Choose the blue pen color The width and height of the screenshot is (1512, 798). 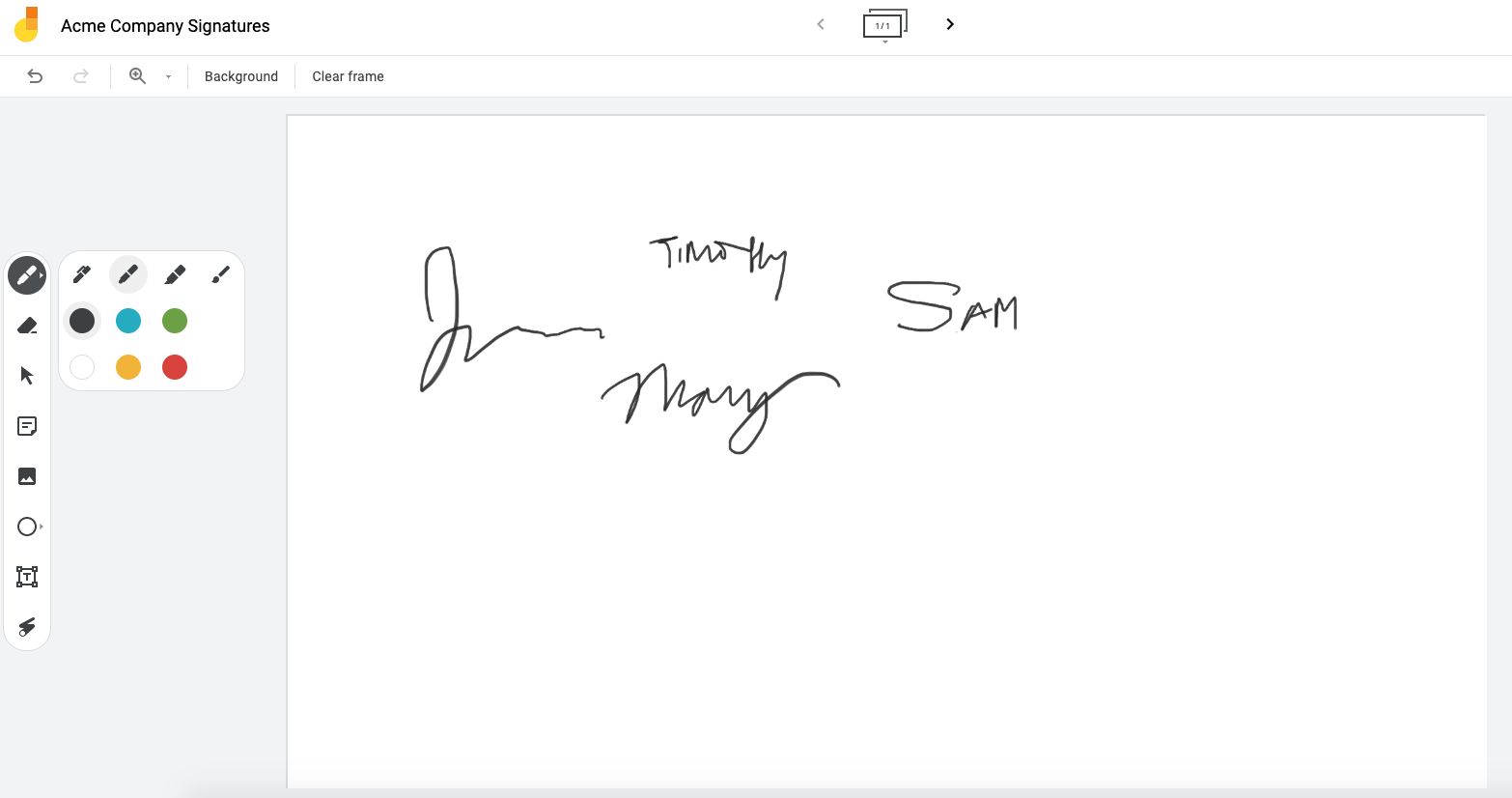(128, 321)
